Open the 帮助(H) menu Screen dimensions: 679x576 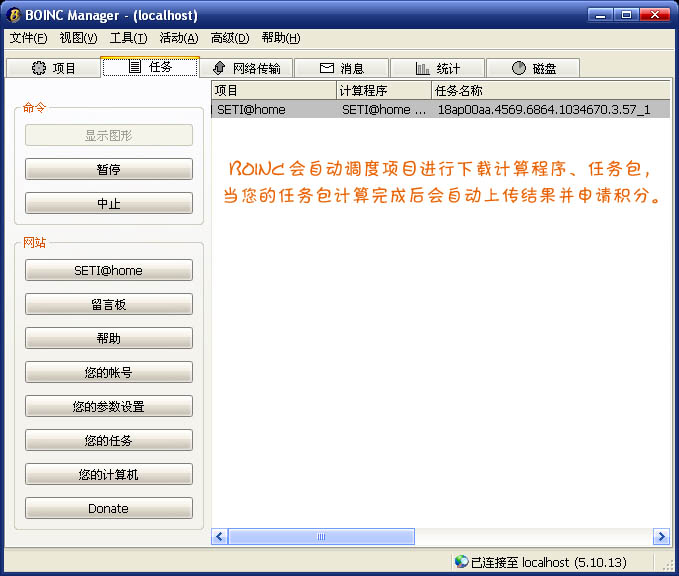pyautogui.click(x=281, y=38)
